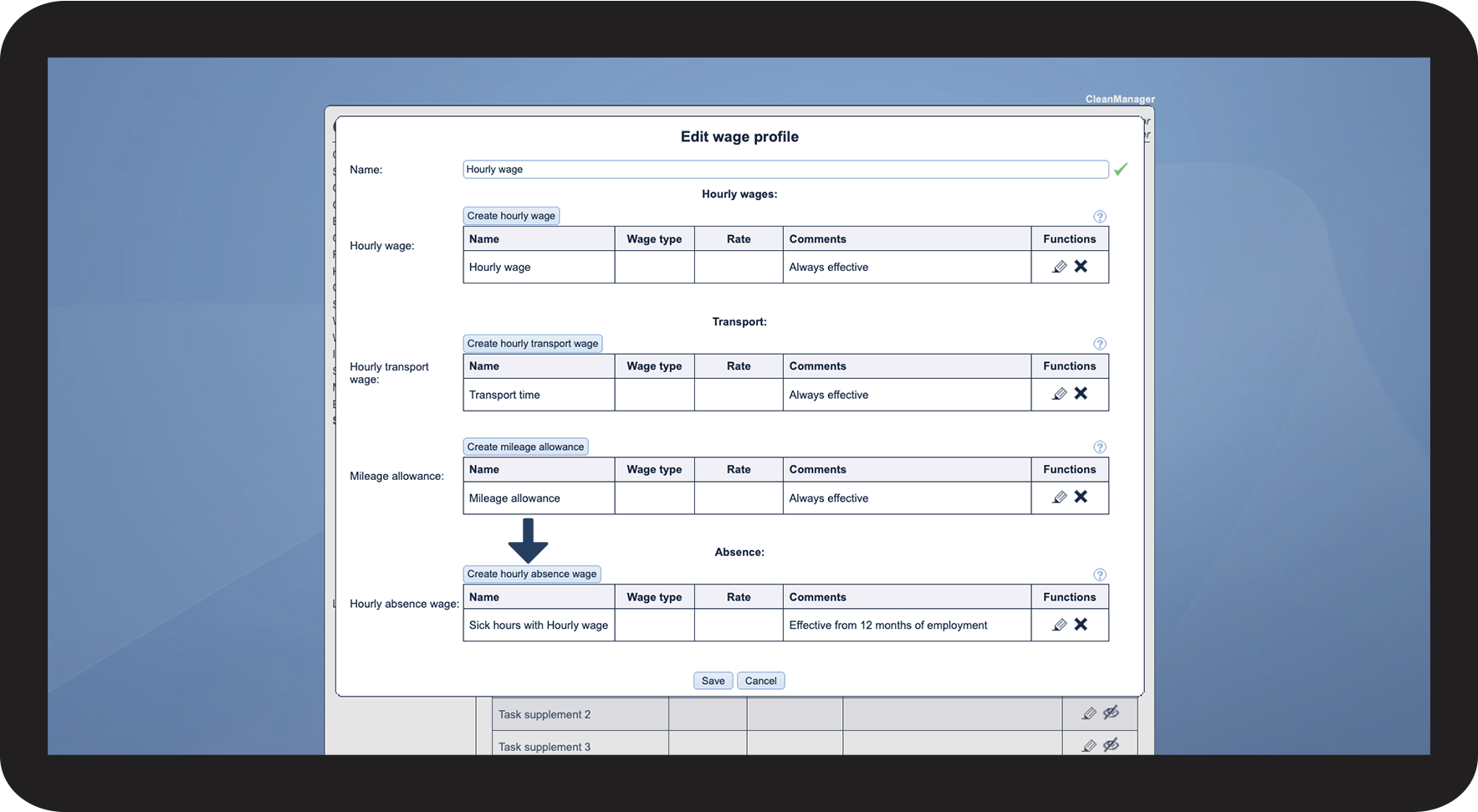This screenshot has height=812, width=1478.
Task: Show help for Absence section
Action: click(1099, 575)
